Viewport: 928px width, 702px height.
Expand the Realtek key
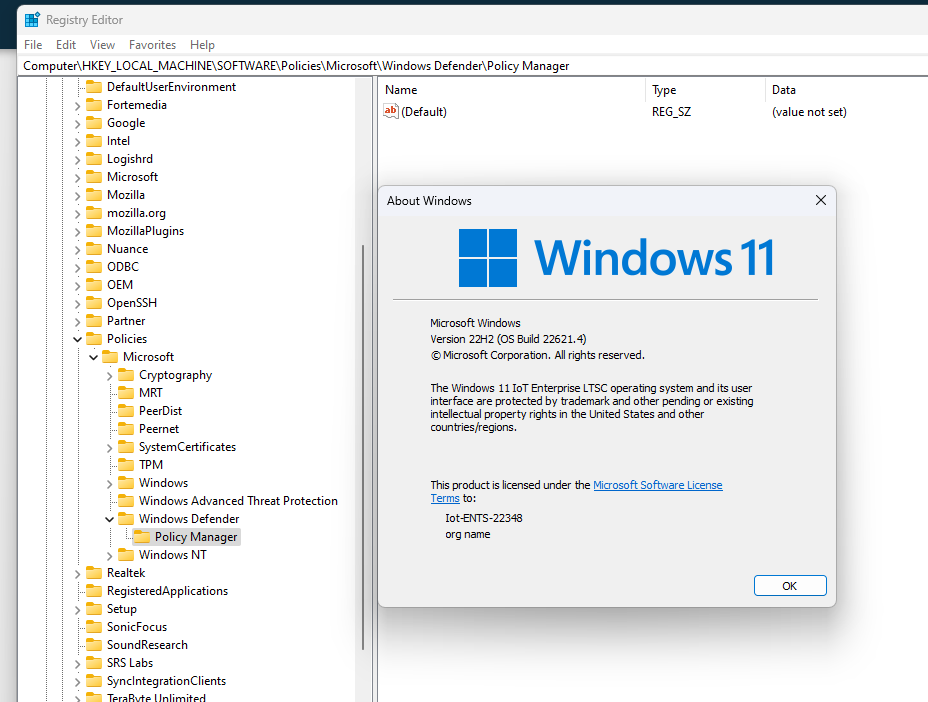[x=78, y=574]
